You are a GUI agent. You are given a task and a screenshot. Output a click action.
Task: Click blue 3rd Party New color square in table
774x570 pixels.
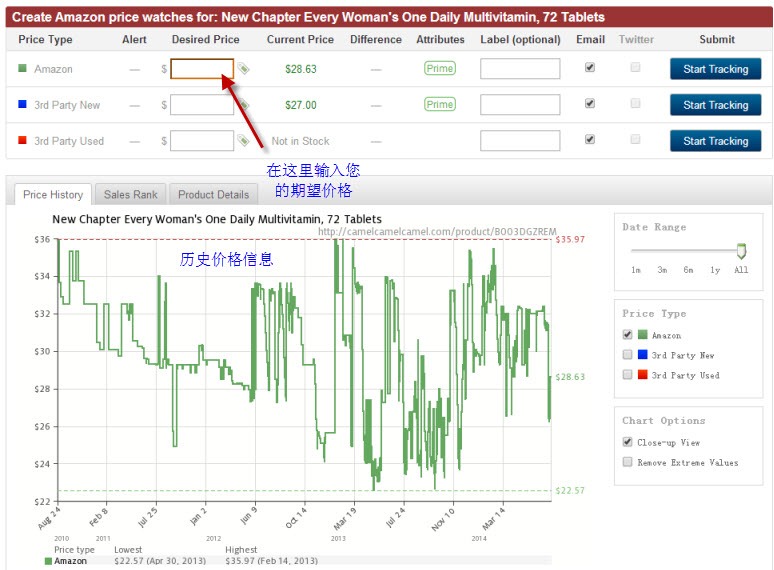point(22,104)
